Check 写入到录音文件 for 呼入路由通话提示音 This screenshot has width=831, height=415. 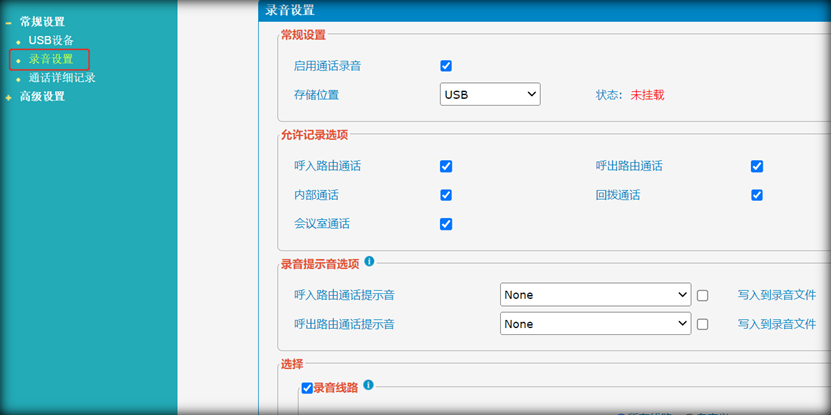(702, 296)
